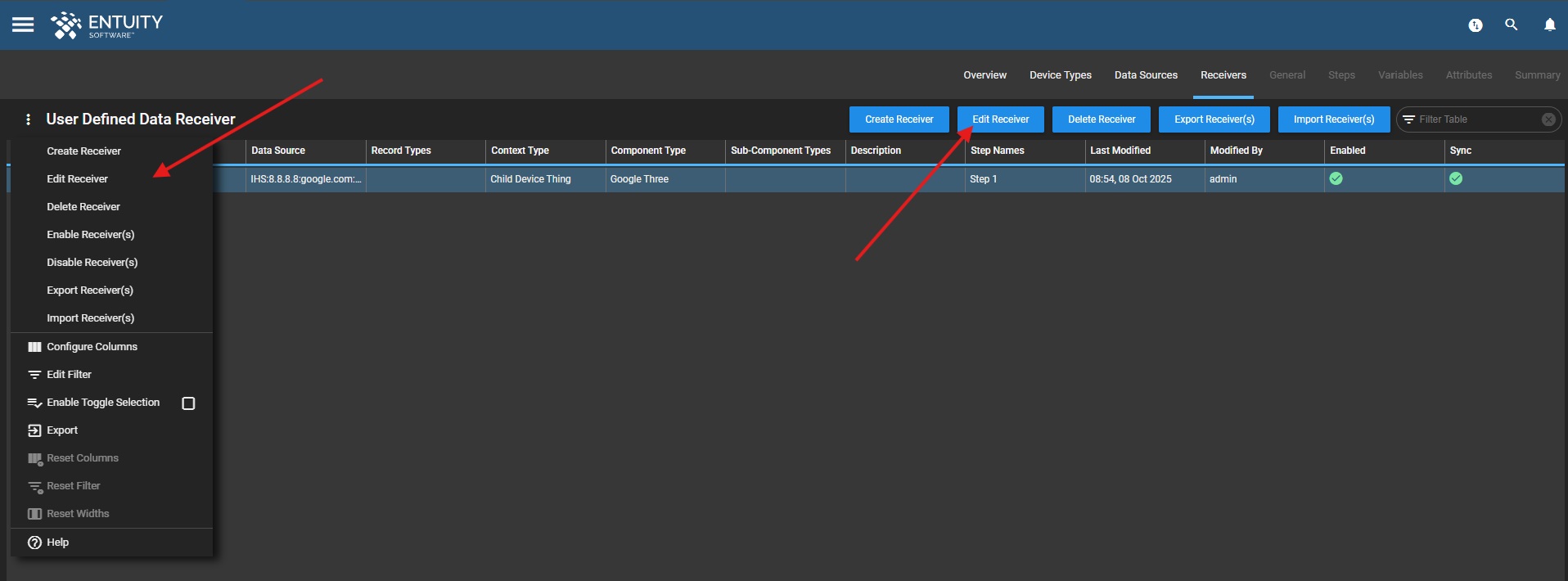Click the green Sync check mark in the row
Image resolution: width=1568 pixels, height=581 pixels.
(1456, 178)
